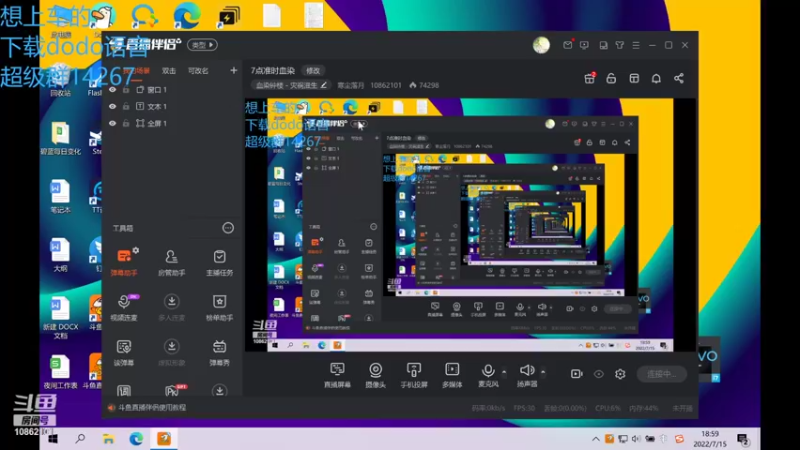The image size is (800, 450).
Task: Click the record video icon
Action: (577, 374)
